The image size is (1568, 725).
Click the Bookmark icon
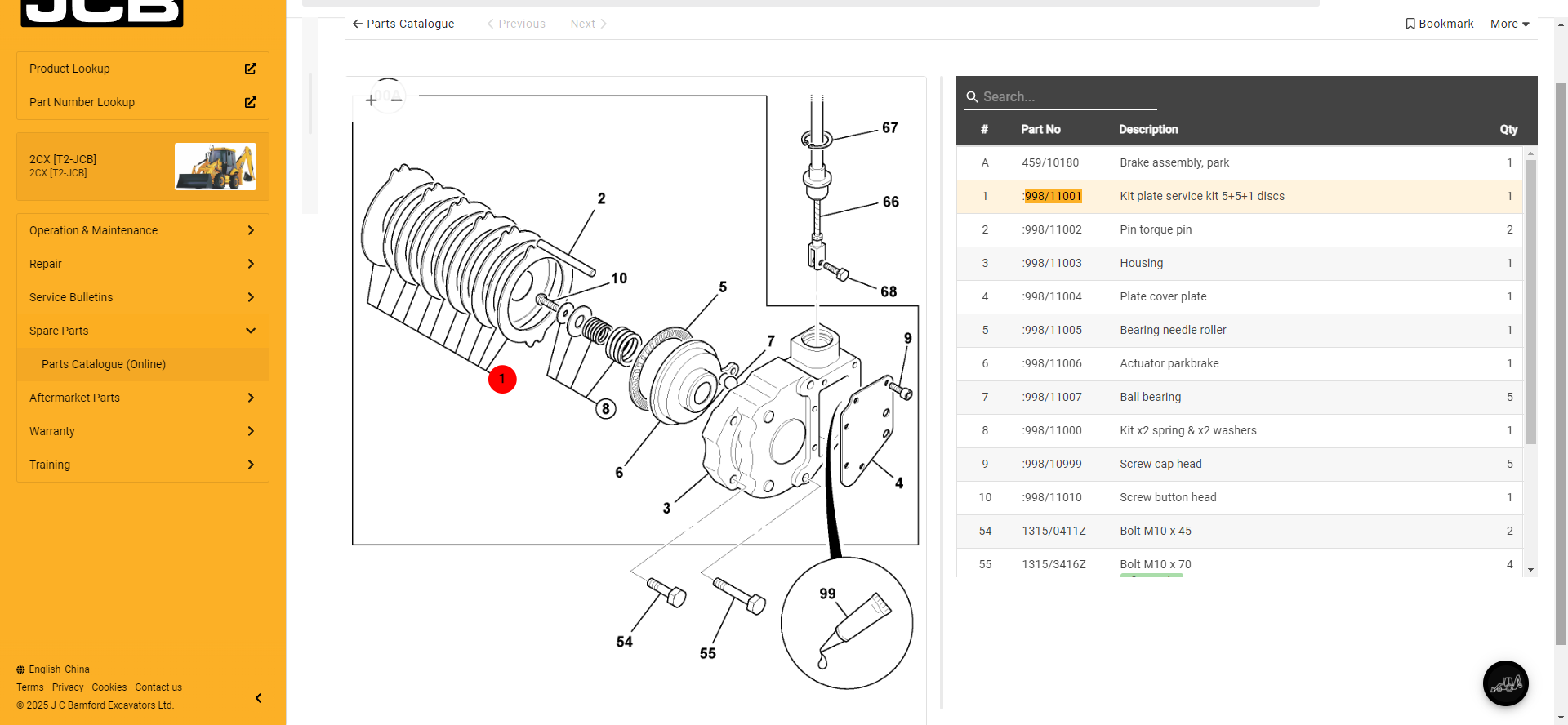(x=1410, y=24)
